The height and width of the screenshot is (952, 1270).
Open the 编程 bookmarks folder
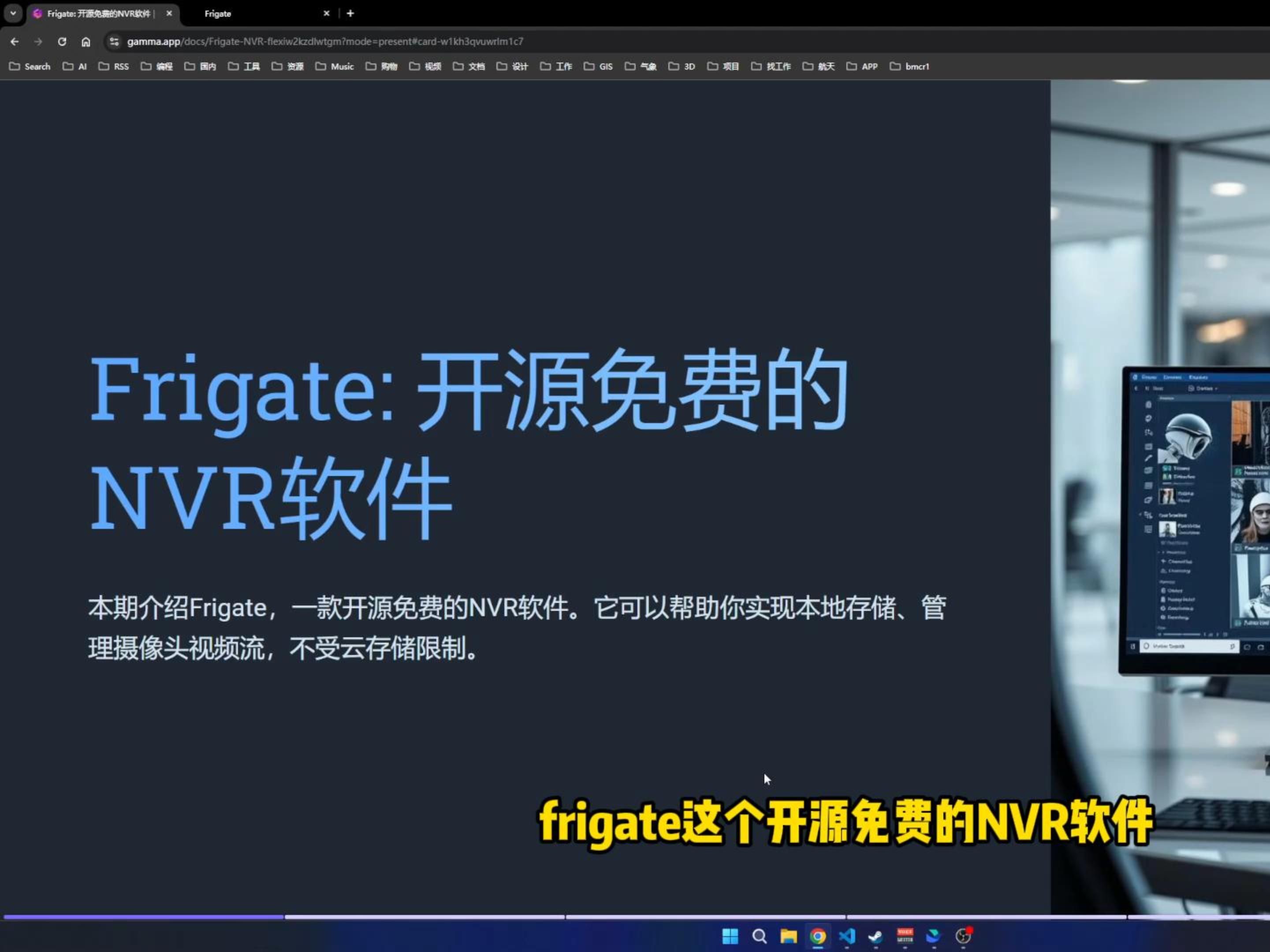tap(157, 67)
